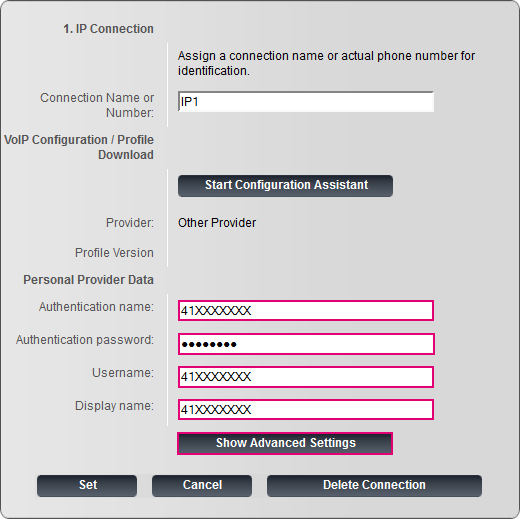The height and width of the screenshot is (519, 520).
Task: Select the Authentication password field
Action: (306, 344)
